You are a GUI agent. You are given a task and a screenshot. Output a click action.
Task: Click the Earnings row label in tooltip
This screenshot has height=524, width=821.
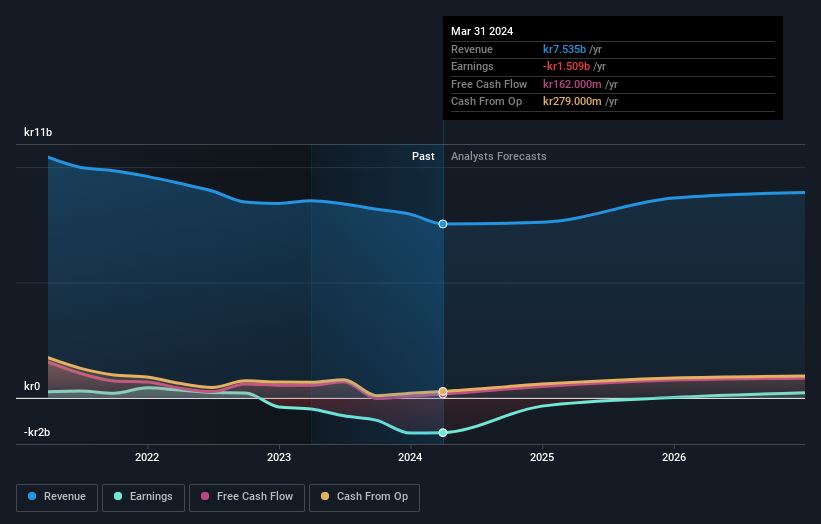coord(472,66)
